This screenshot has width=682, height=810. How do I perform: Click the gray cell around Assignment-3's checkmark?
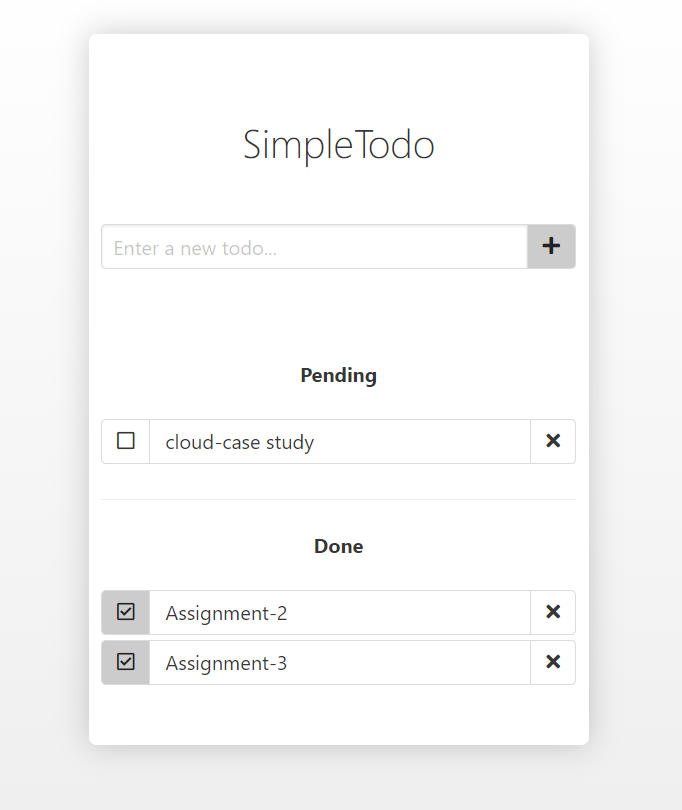tap(126, 662)
